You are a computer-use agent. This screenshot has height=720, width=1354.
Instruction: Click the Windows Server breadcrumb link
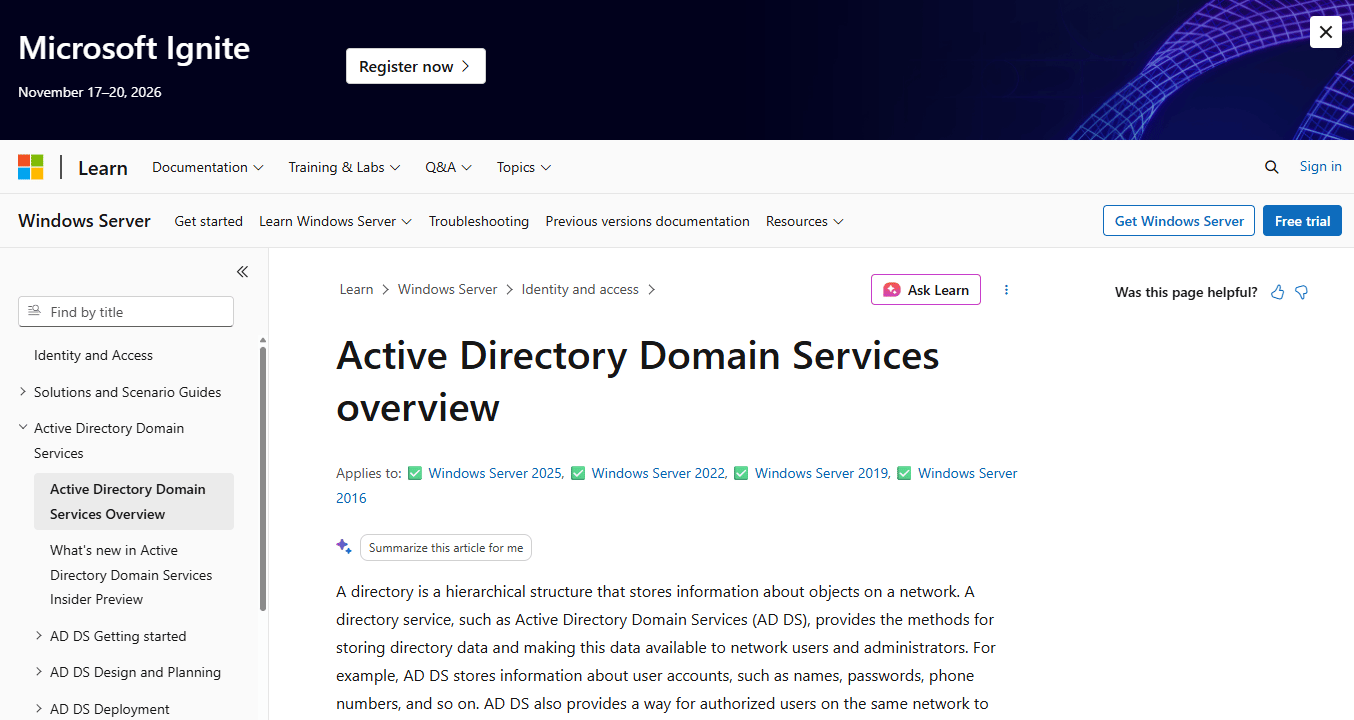(x=447, y=289)
